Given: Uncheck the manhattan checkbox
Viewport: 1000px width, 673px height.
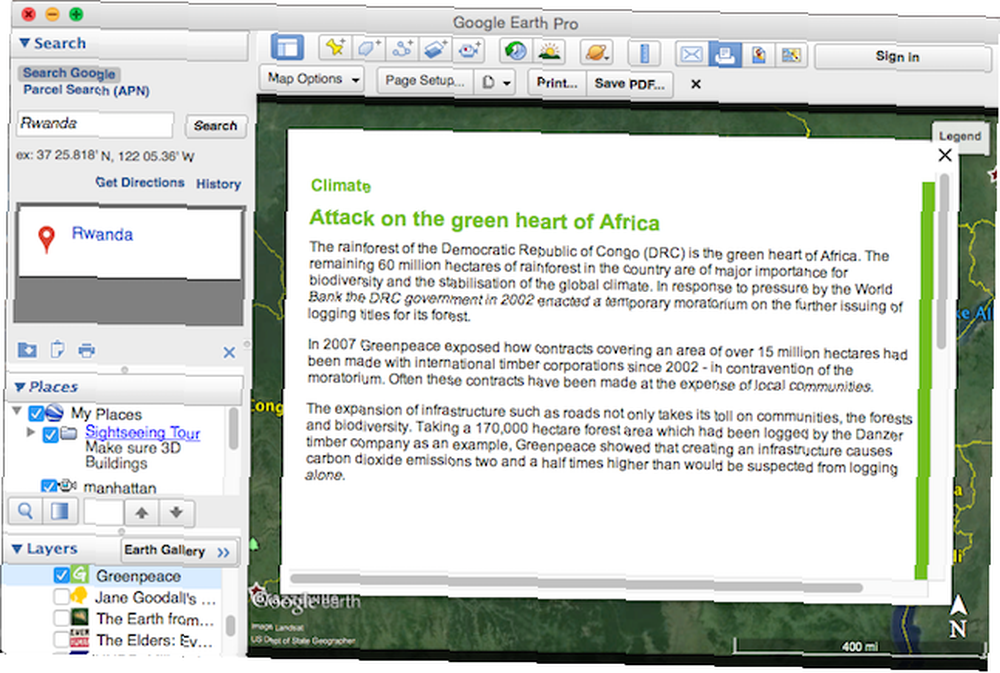Looking at the screenshot, I should tap(48, 487).
